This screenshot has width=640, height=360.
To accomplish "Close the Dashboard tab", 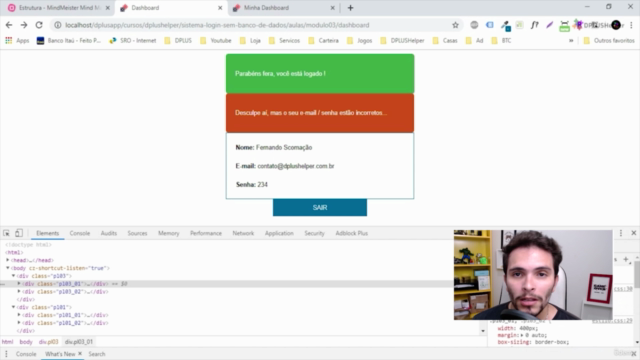I will [x=220, y=8].
